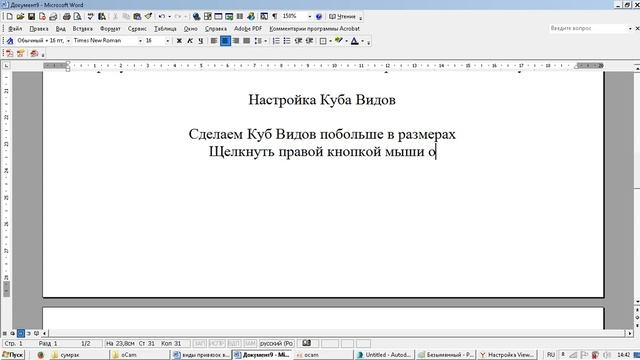Open the Adobe PDF menu
640x360 pixels.
pos(248,29)
